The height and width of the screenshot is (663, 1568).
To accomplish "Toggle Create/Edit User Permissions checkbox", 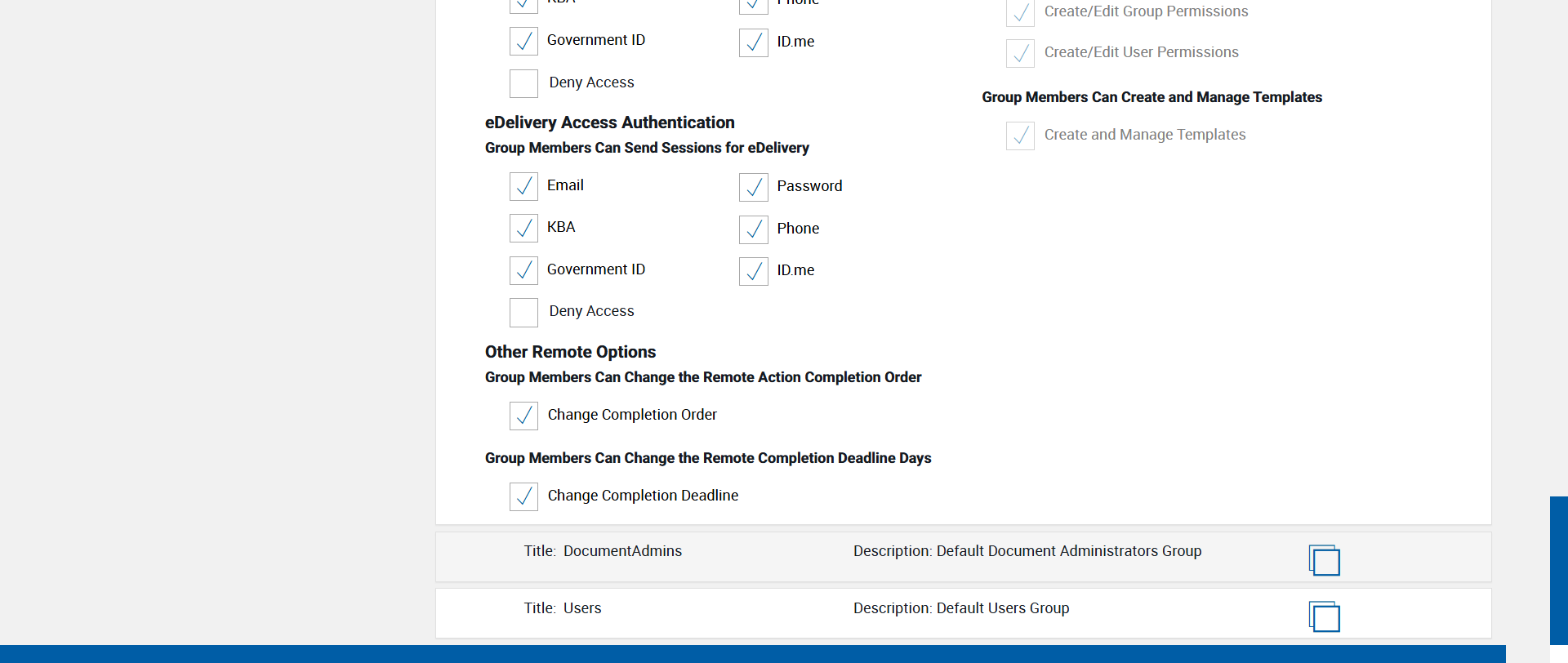I will tap(1020, 53).
